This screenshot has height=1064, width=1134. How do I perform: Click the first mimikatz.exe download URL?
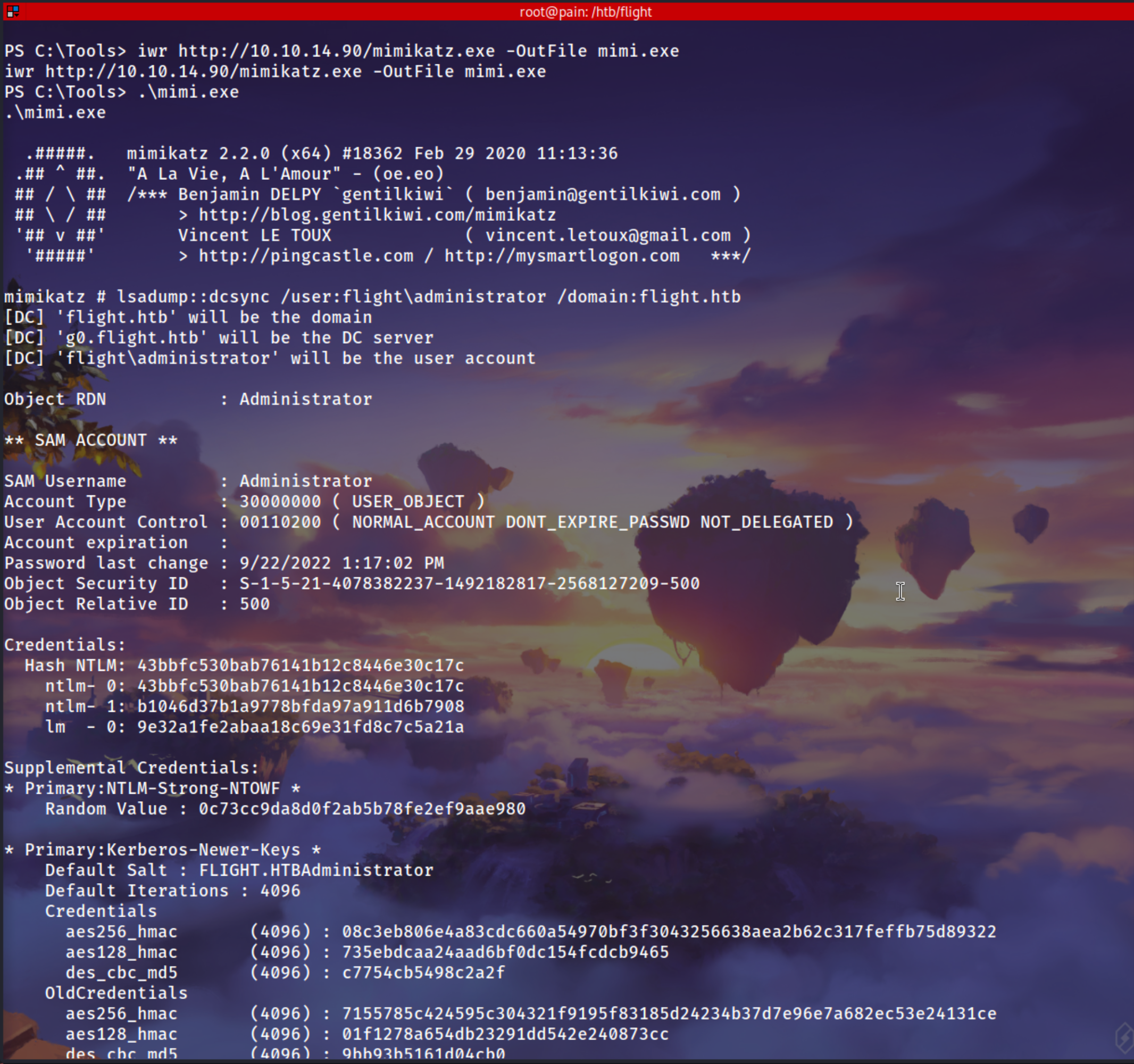coord(337,52)
